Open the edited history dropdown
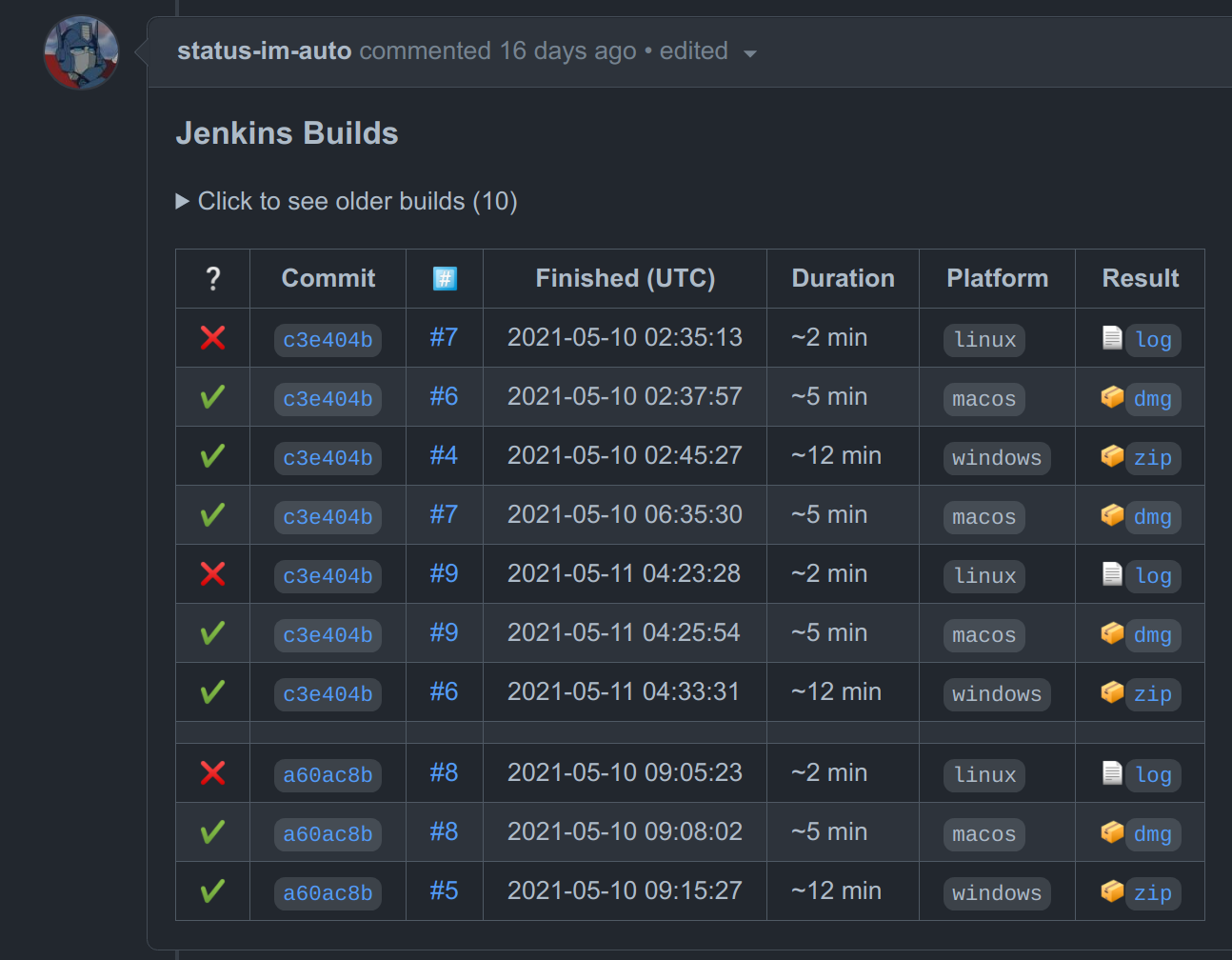 tap(750, 54)
